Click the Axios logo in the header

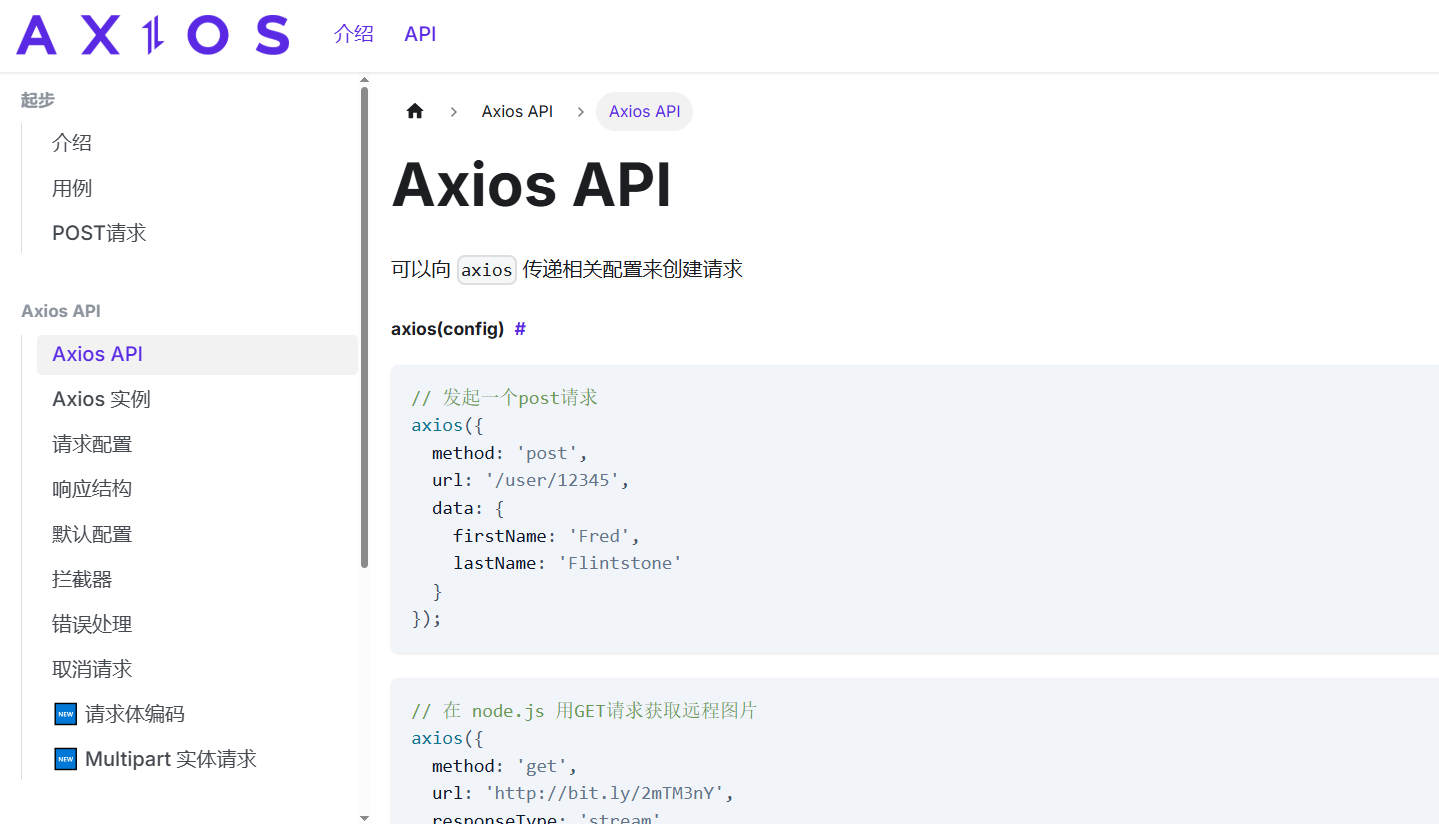pyautogui.click(x=150, y=34)
